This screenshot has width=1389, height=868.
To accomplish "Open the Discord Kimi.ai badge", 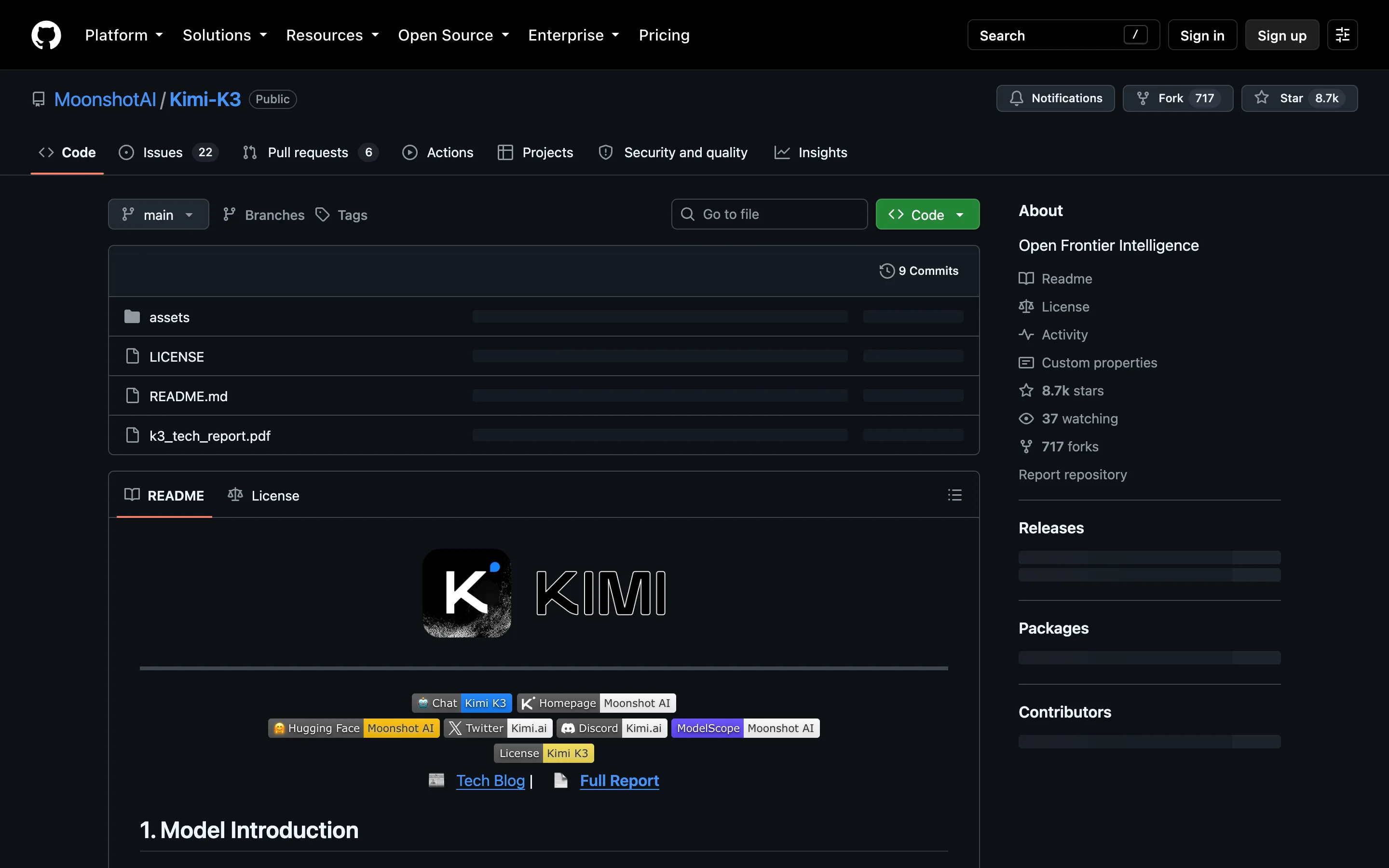I will point(612,728).
